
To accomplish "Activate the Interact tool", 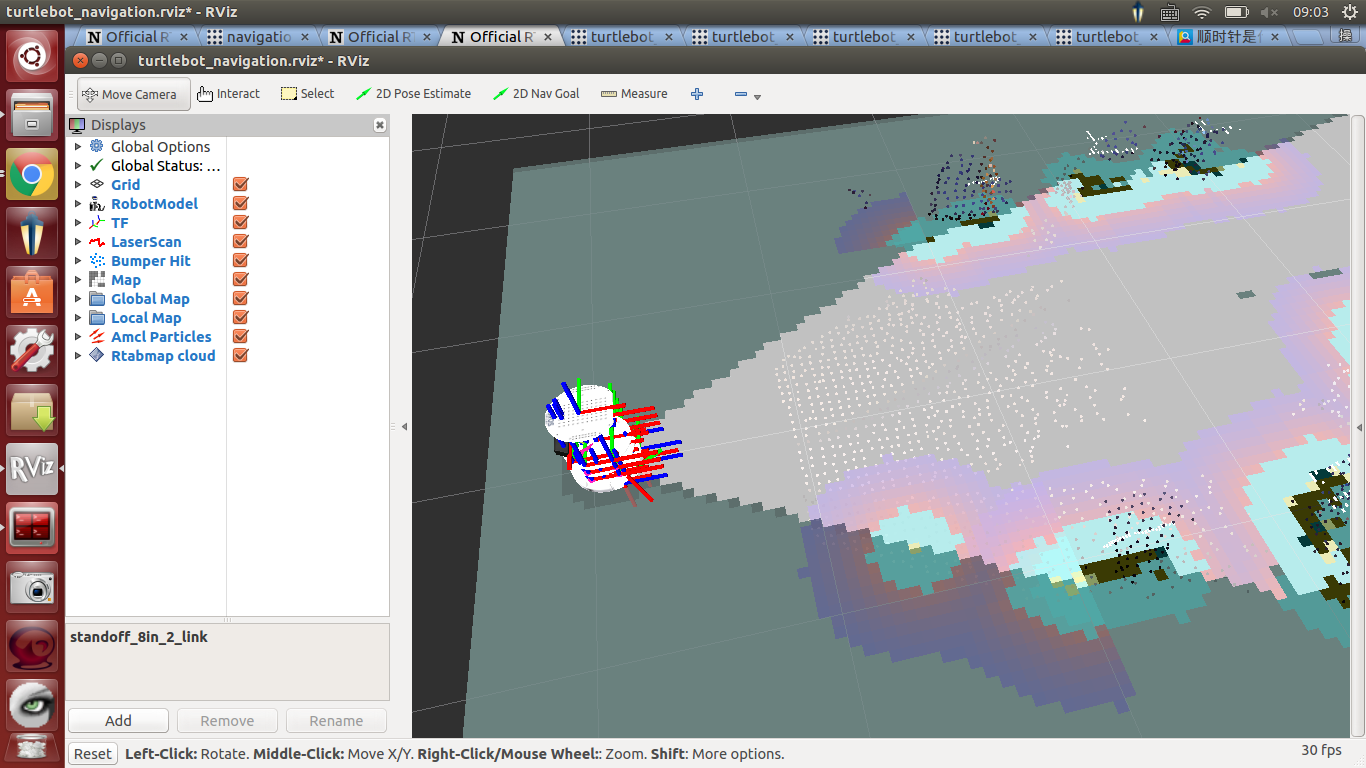I will [x=228, y=94].
